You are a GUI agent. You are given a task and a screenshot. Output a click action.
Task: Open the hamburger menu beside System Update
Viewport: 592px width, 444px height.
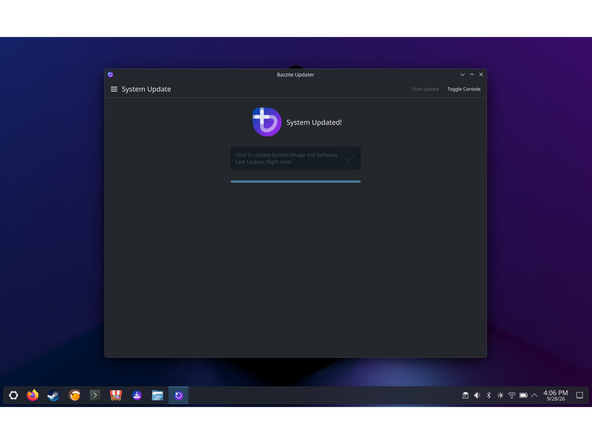tap(114, 89)
